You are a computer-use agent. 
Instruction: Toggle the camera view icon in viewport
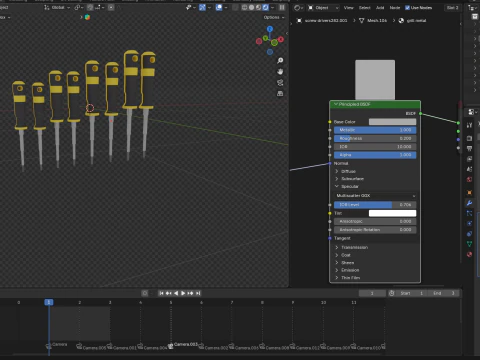click(x=280, y=82)
